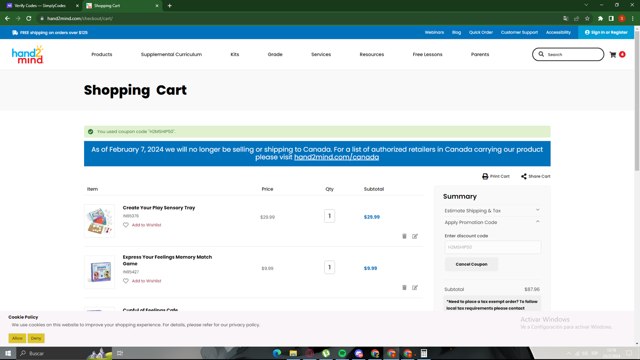Open the Blog link
This screenshot has width=640, height=360.
[456, 32]
